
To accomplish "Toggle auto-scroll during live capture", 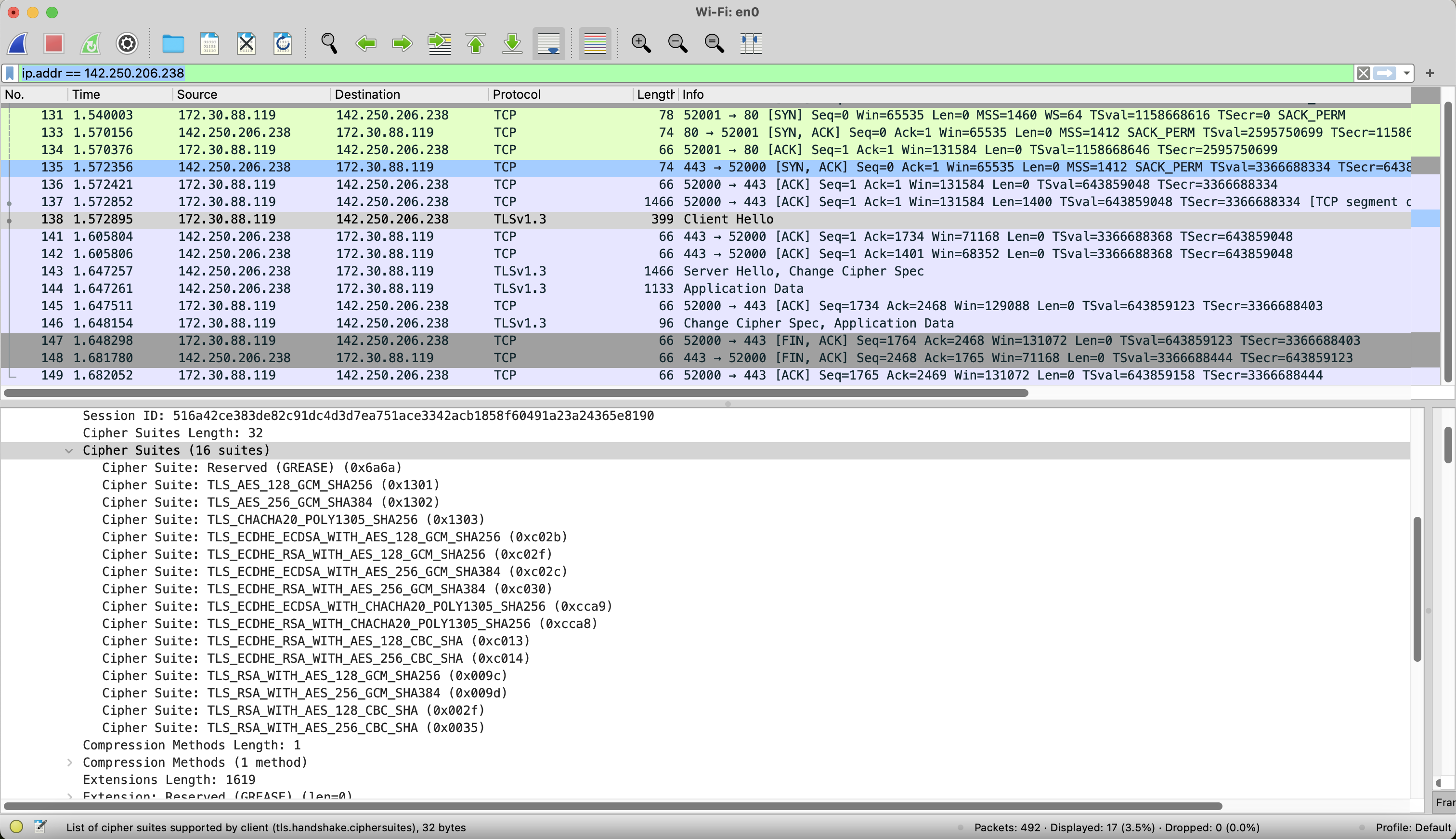I will pyautogui.click(x=548, y=43).
